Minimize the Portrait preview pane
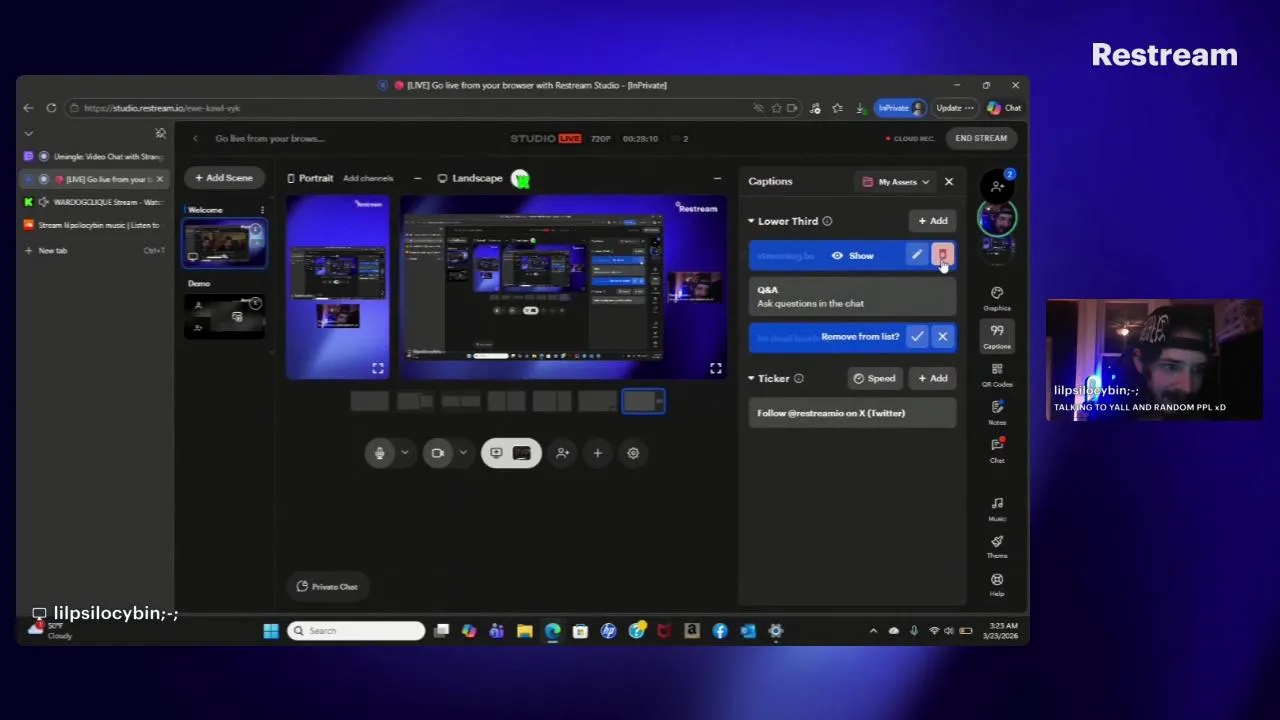Screen dimensions: 1280x720 point(417,178)
